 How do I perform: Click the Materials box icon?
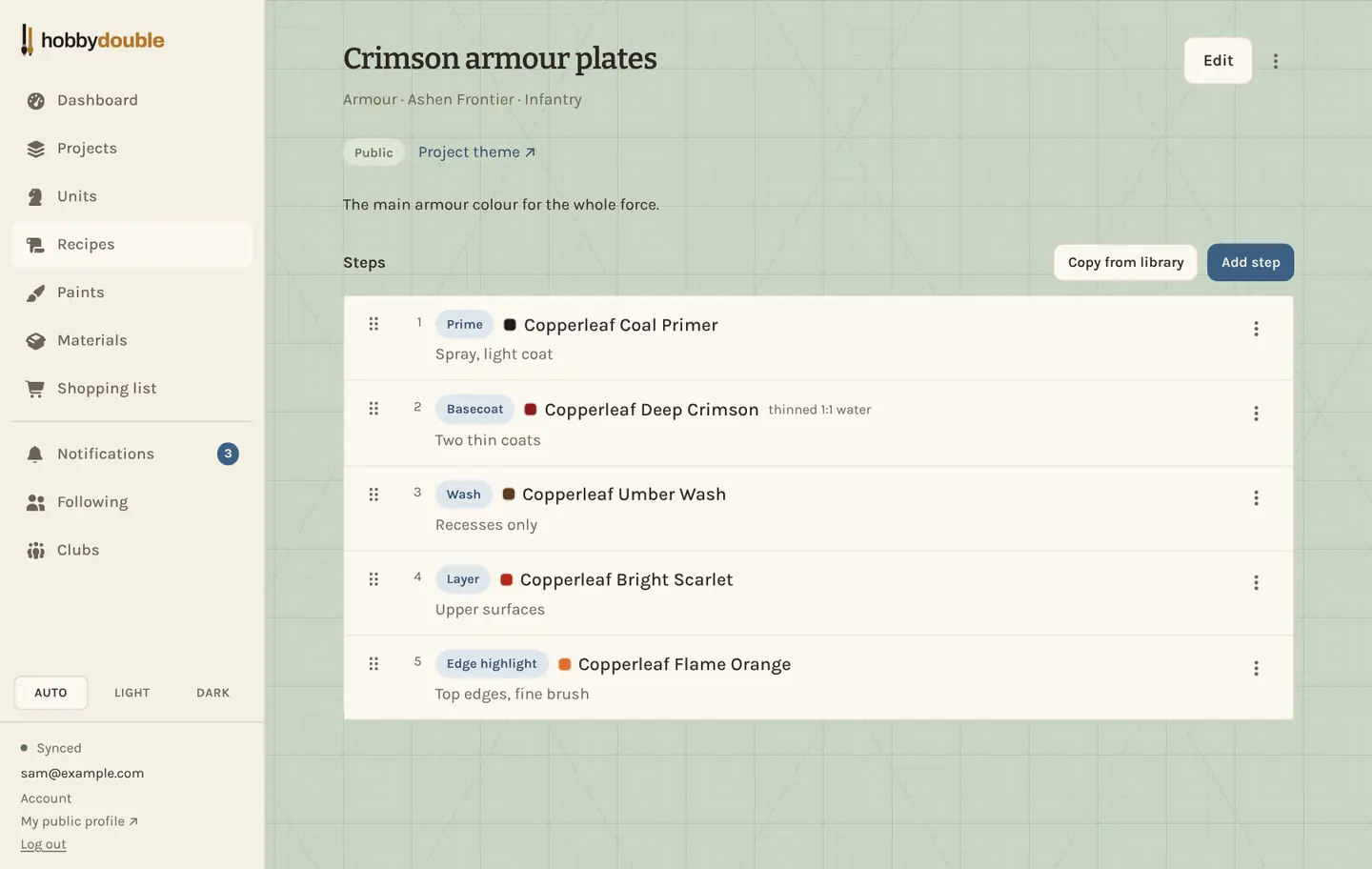click(x=36, y=340)
